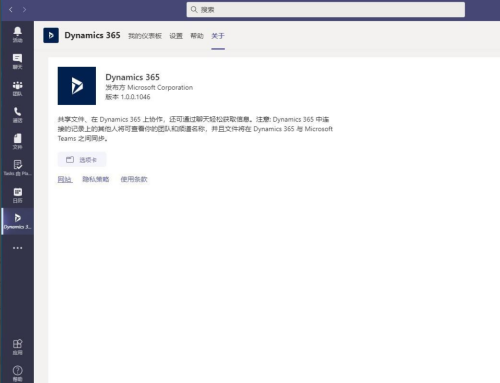Select the Dynamics 365 sidebar app icon
The height and width of the screenshot is (383, 500).
[x=17, y=221]
